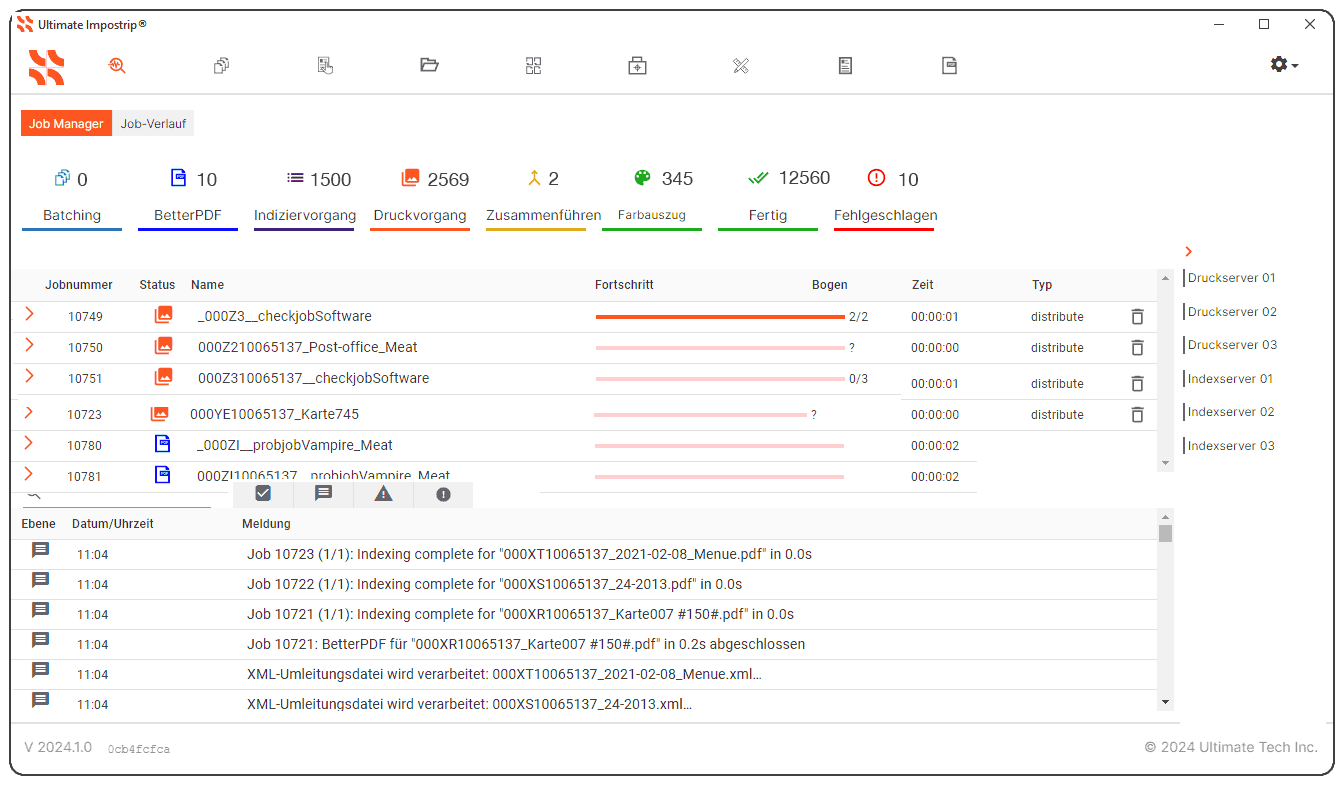Open the toolbox icon in the toolbar
This screenshot has height=785, width=1344.
click(x=637, y=65)
